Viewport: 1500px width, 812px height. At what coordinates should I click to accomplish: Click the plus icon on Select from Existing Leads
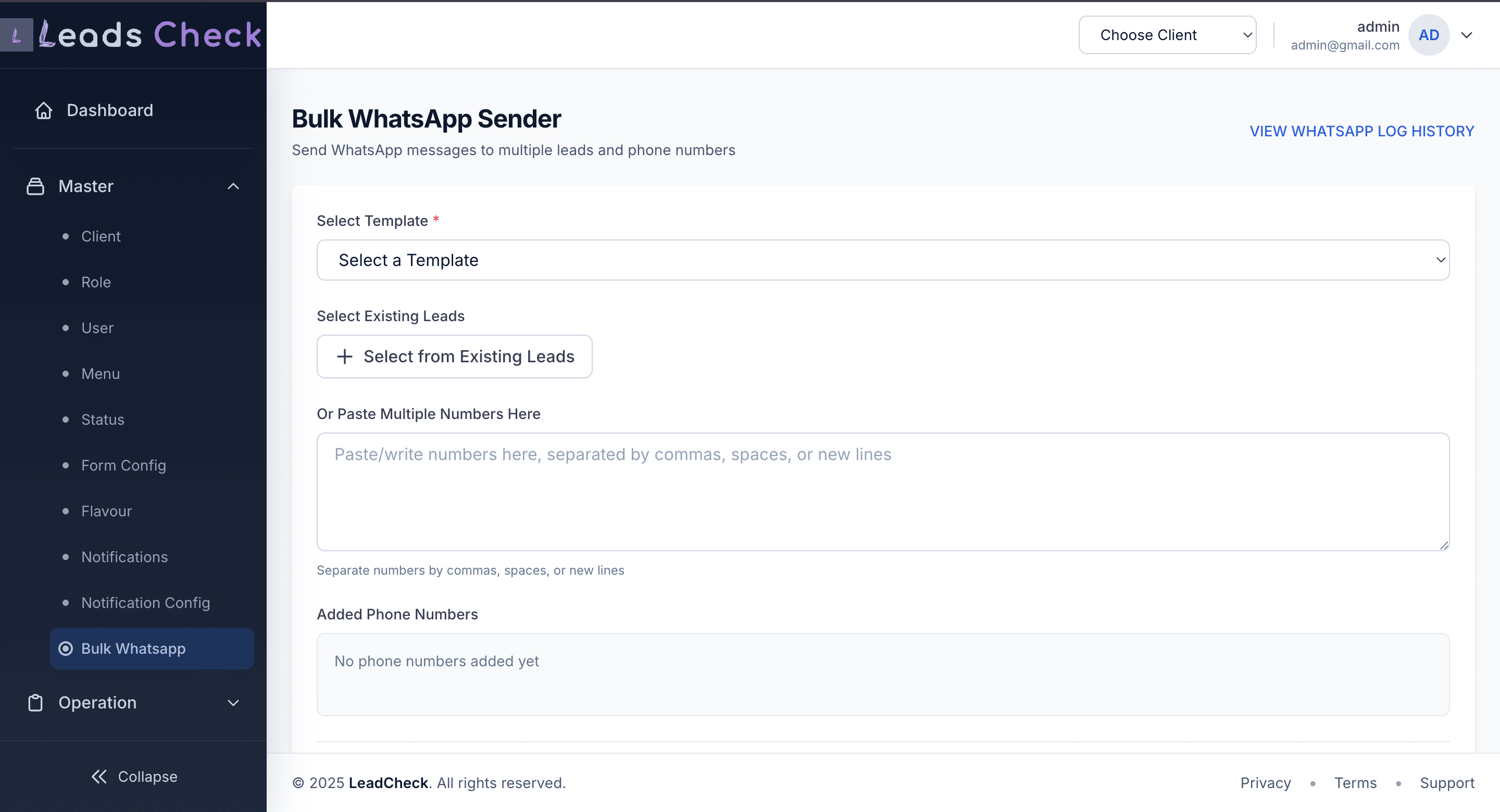coord(345,356)
